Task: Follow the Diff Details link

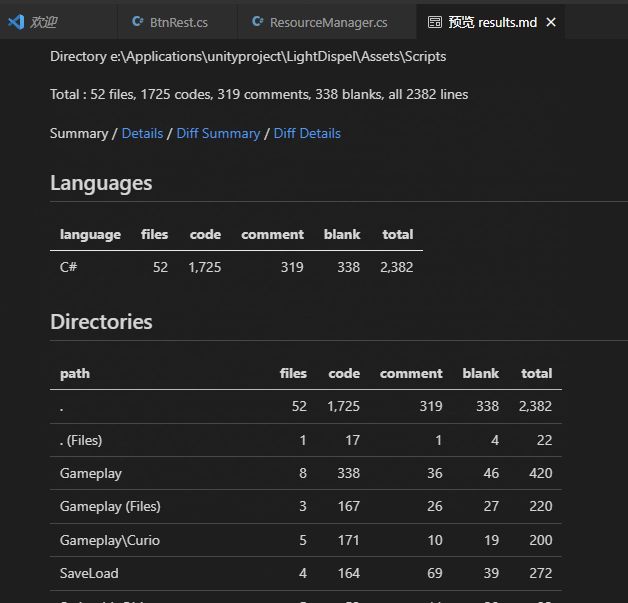Action: 307,133
